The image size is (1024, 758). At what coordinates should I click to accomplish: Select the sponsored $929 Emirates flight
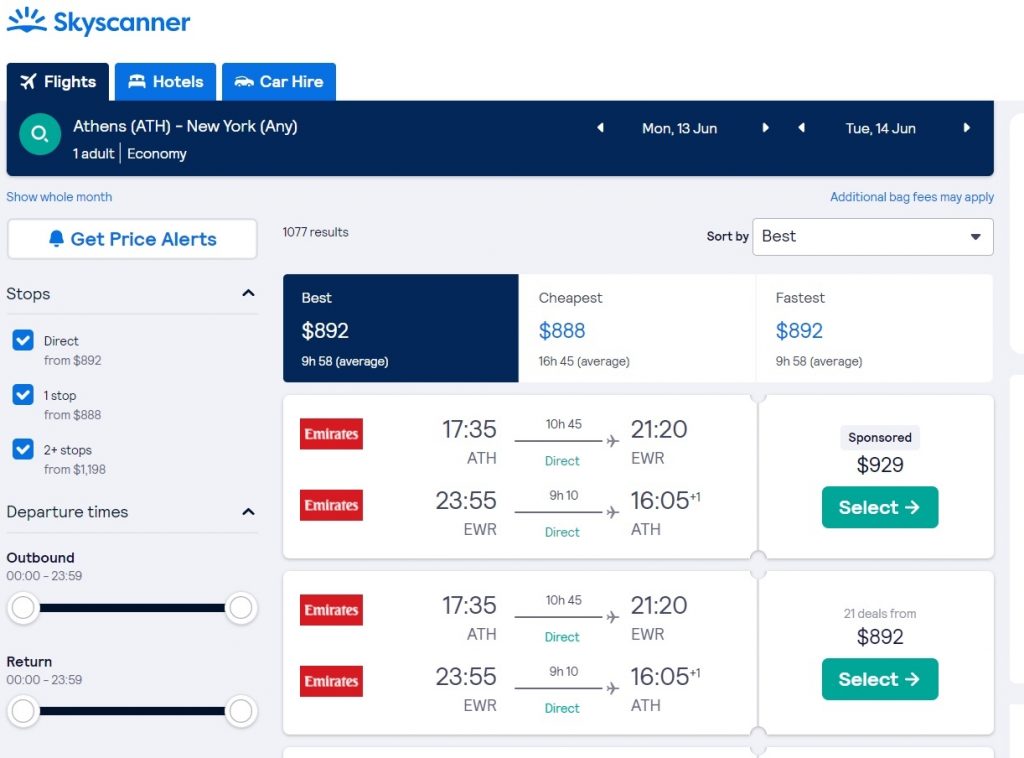tap(880, 507)
